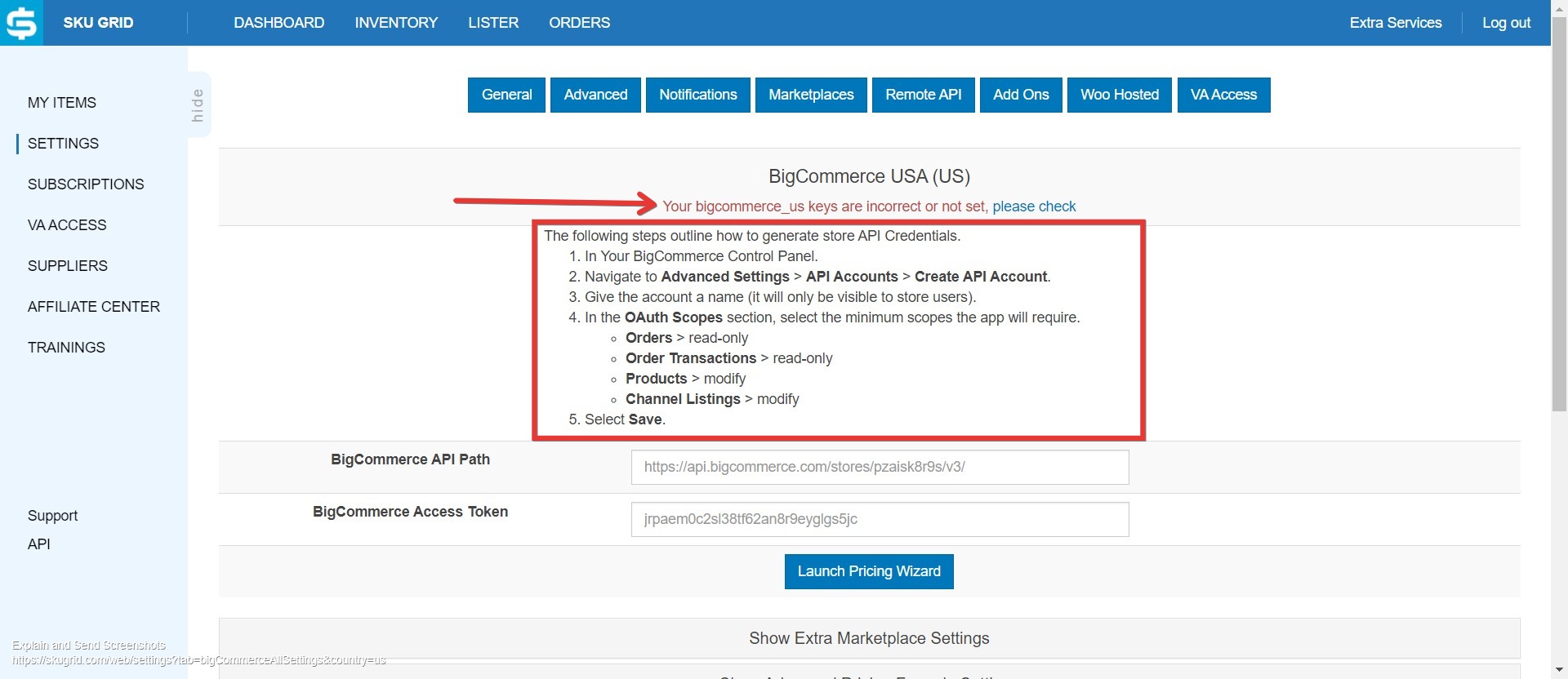
Task: Click 'Products > modify' bullet text
Action: click(686, 379)
